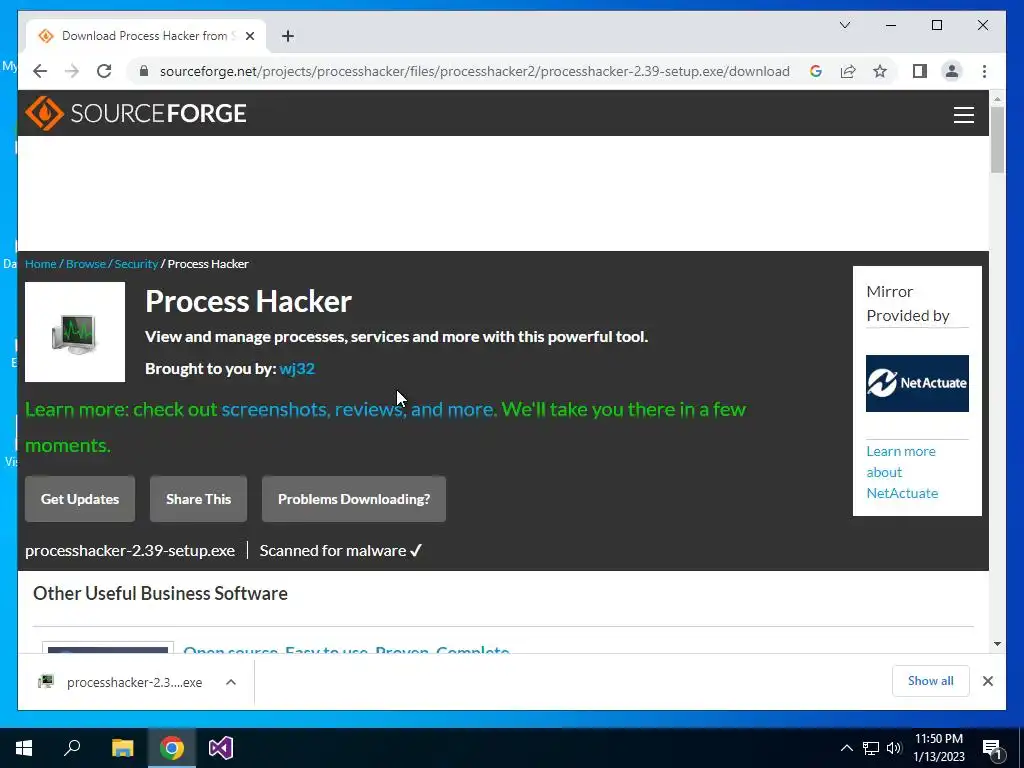
Task: Click the SourceForge flame logo
Action: click(x=44, y=113)
